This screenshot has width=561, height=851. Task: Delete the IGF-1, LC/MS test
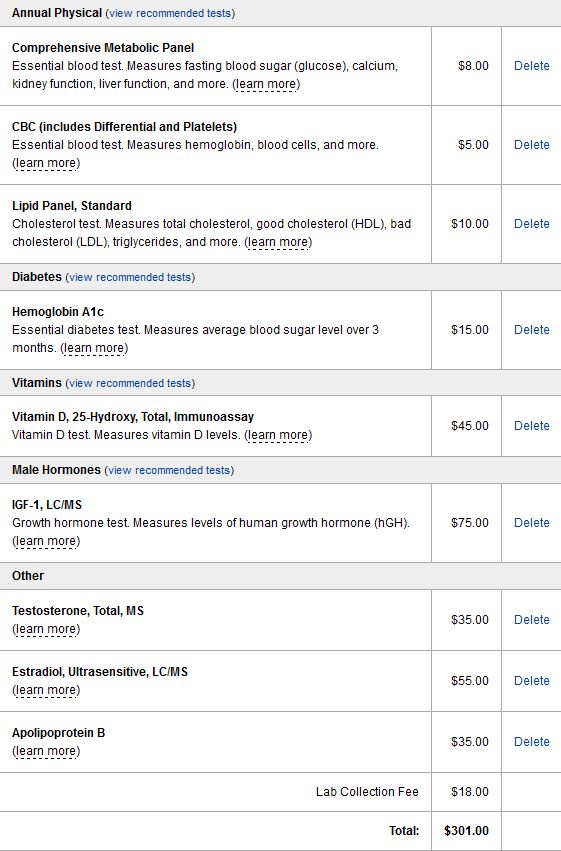[532, 523]
